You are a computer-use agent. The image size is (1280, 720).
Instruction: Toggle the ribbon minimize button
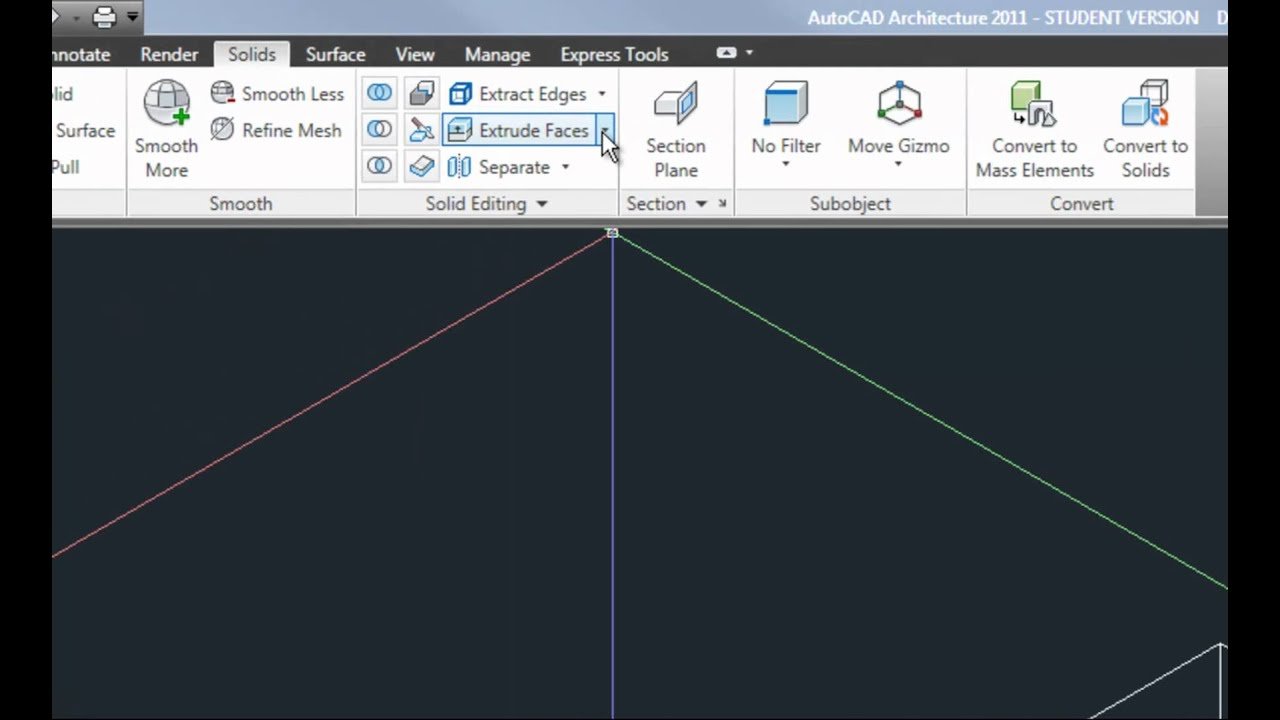click(727, 53)
